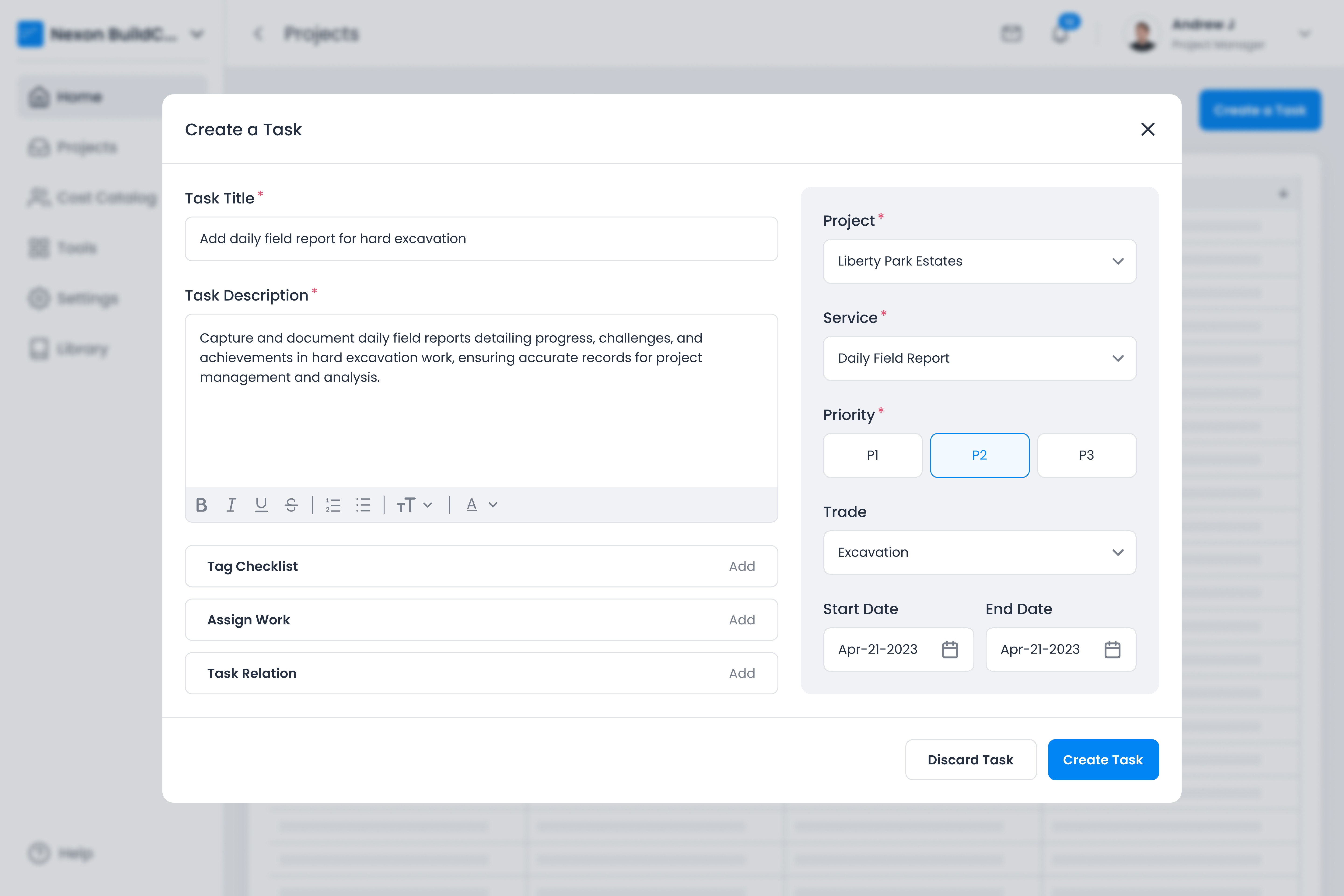This screenshot has width=1344, height=896.
Task: Open the text size dropdown
Action: coord(414,505)
